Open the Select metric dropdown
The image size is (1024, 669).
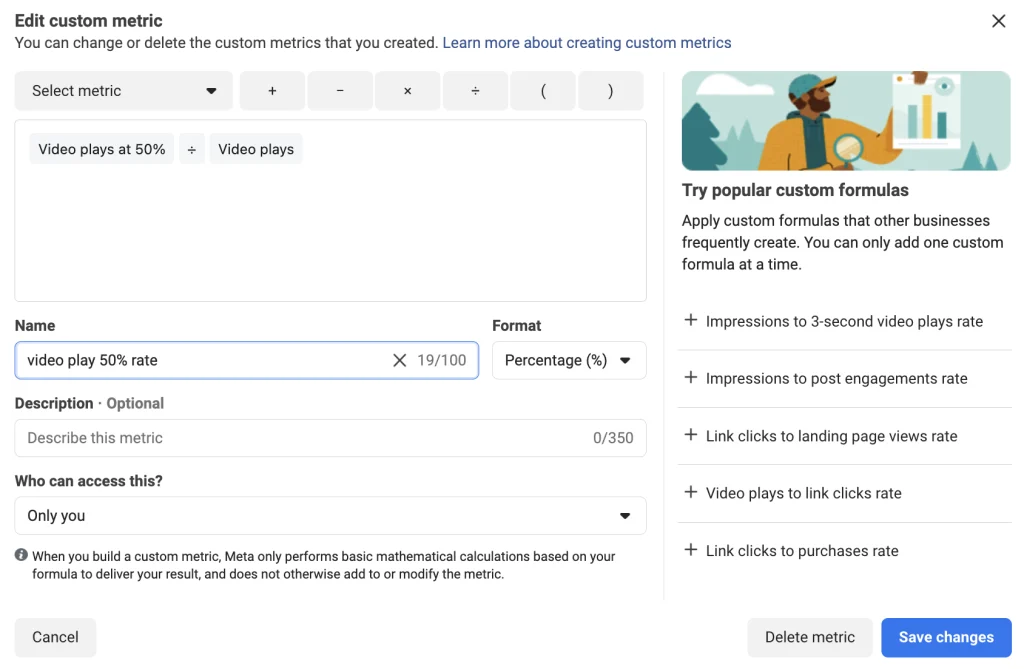pyautogui.click(x=123, y=90)
